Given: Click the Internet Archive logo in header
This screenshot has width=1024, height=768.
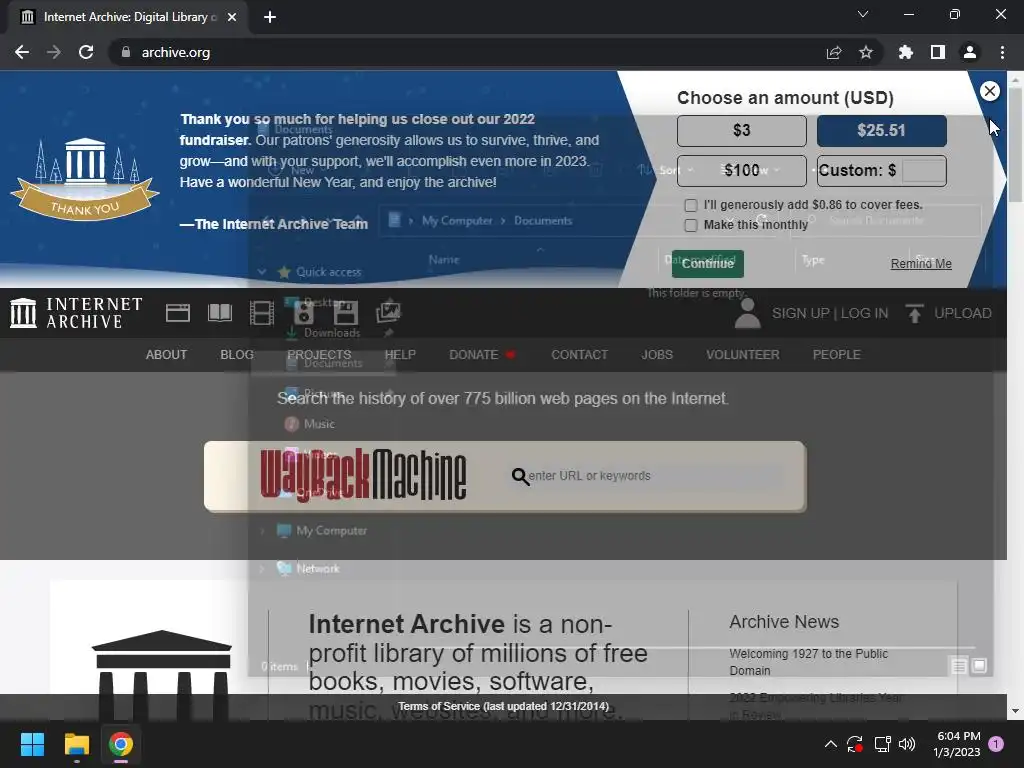Looking at the screenshot, I should point(76,313).
